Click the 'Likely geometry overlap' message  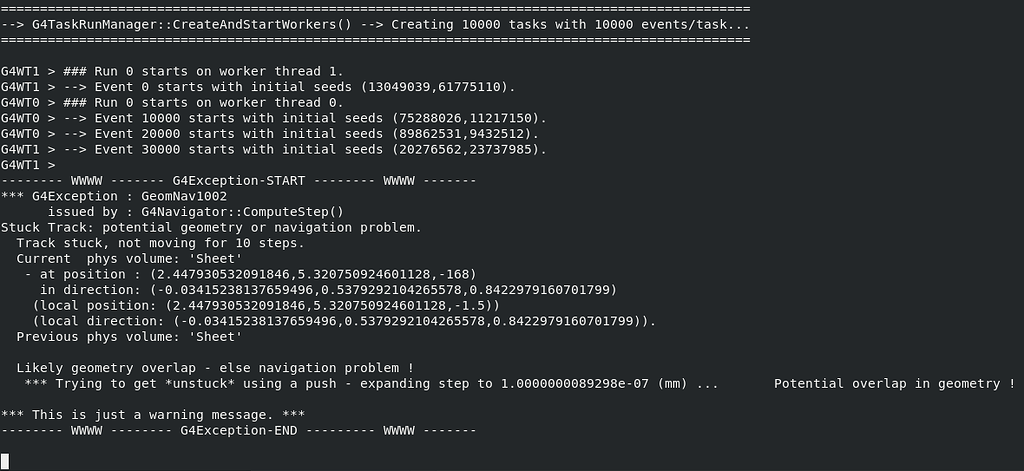click(x=214, y=367)
